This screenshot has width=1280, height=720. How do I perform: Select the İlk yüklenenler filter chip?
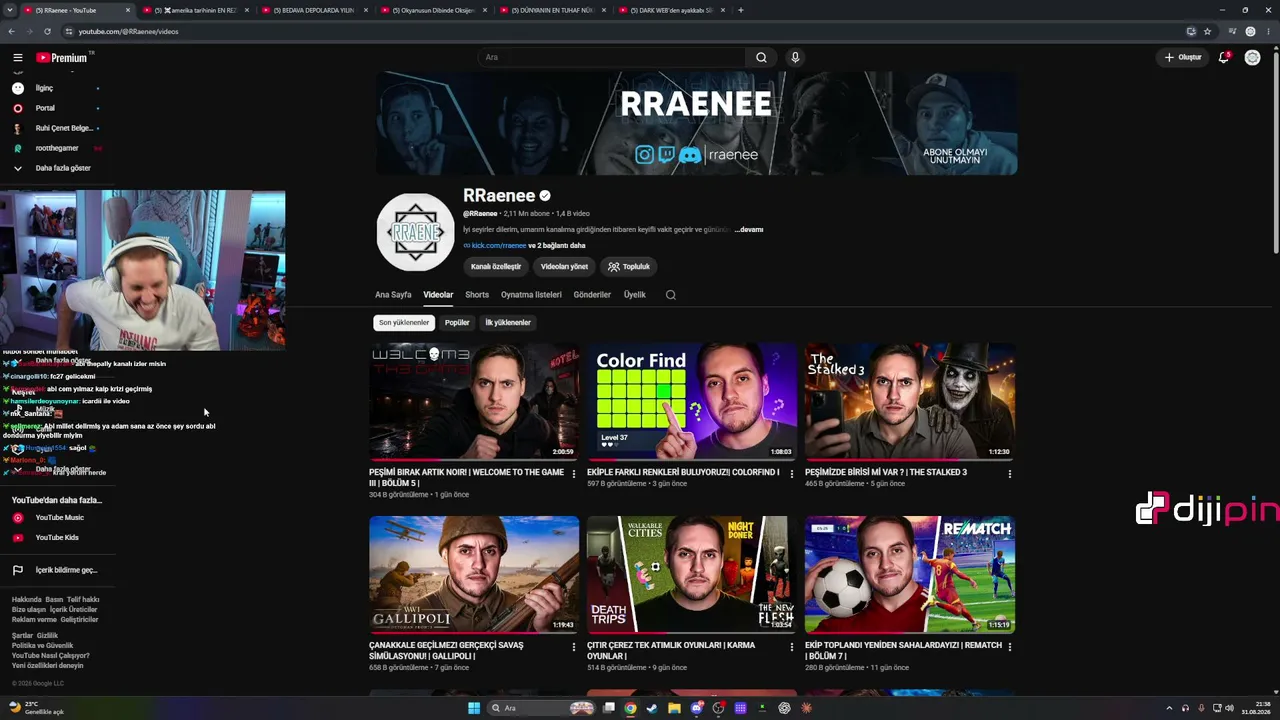click(508, 323)
